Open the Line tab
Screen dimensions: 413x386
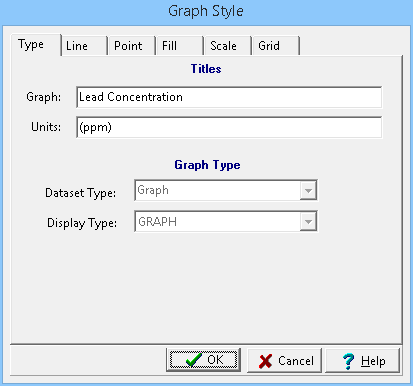[84, 46]
